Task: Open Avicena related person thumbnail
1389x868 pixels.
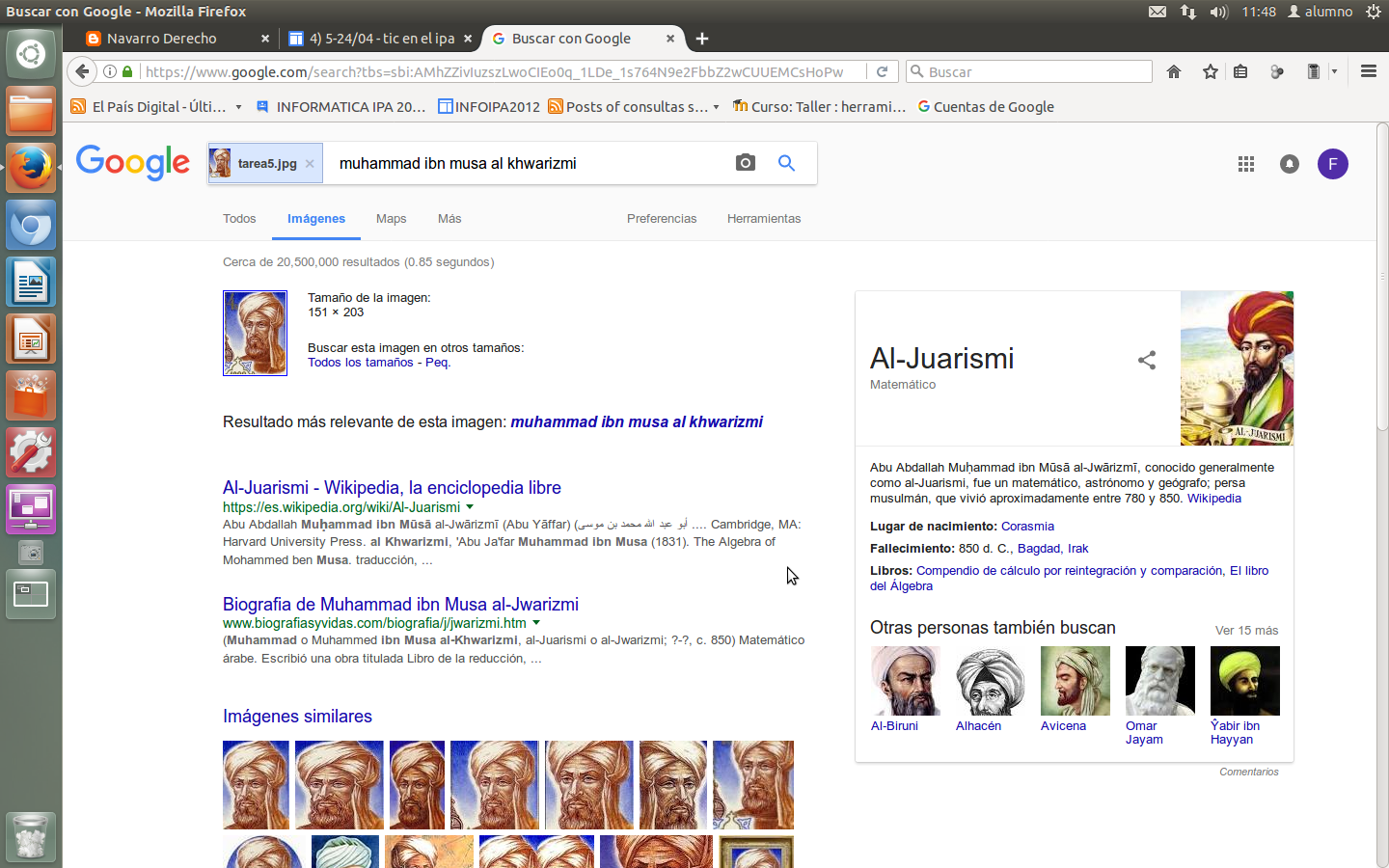Action: (x=1075, y=681)
